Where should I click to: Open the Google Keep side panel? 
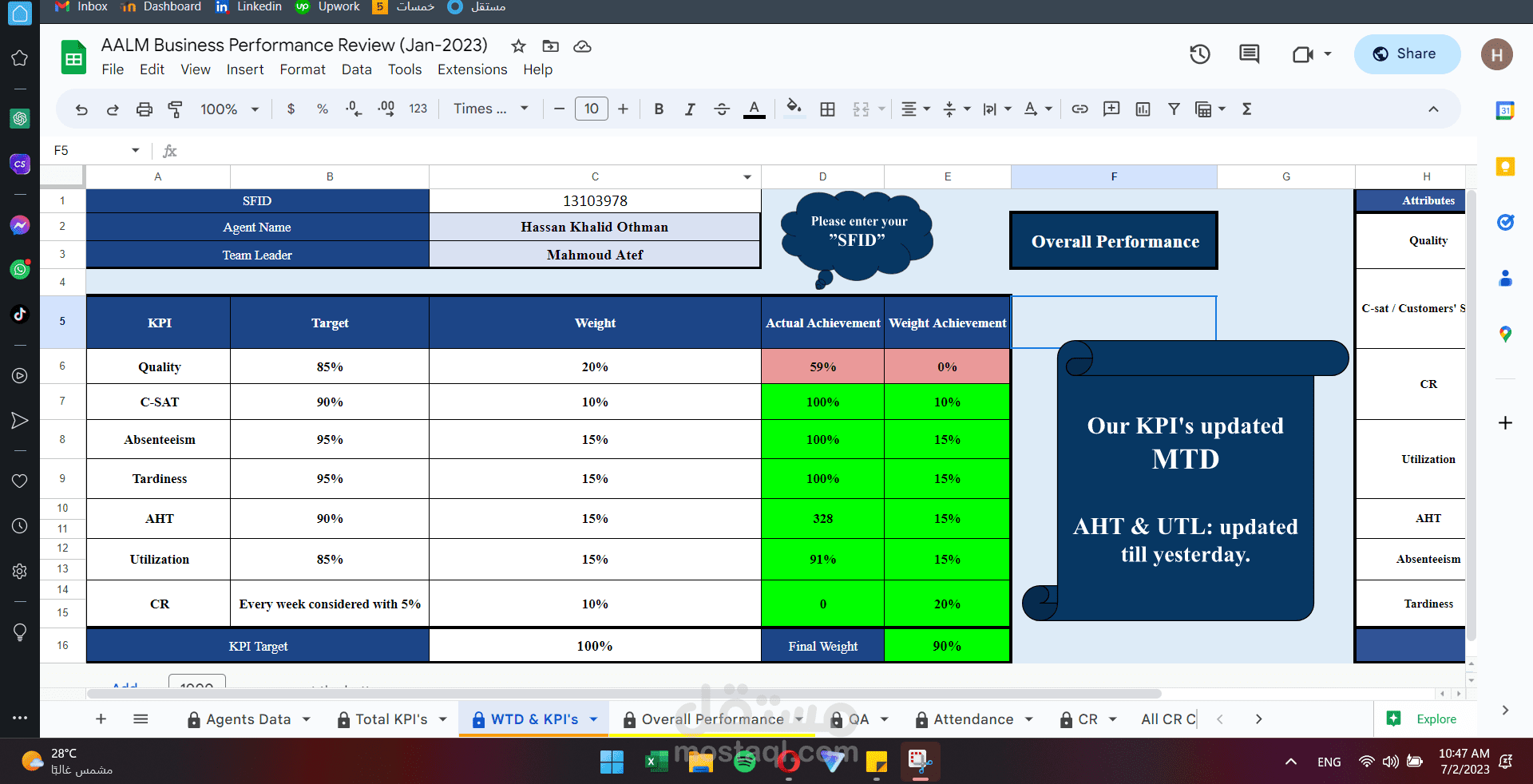[x=1505, y=166]
